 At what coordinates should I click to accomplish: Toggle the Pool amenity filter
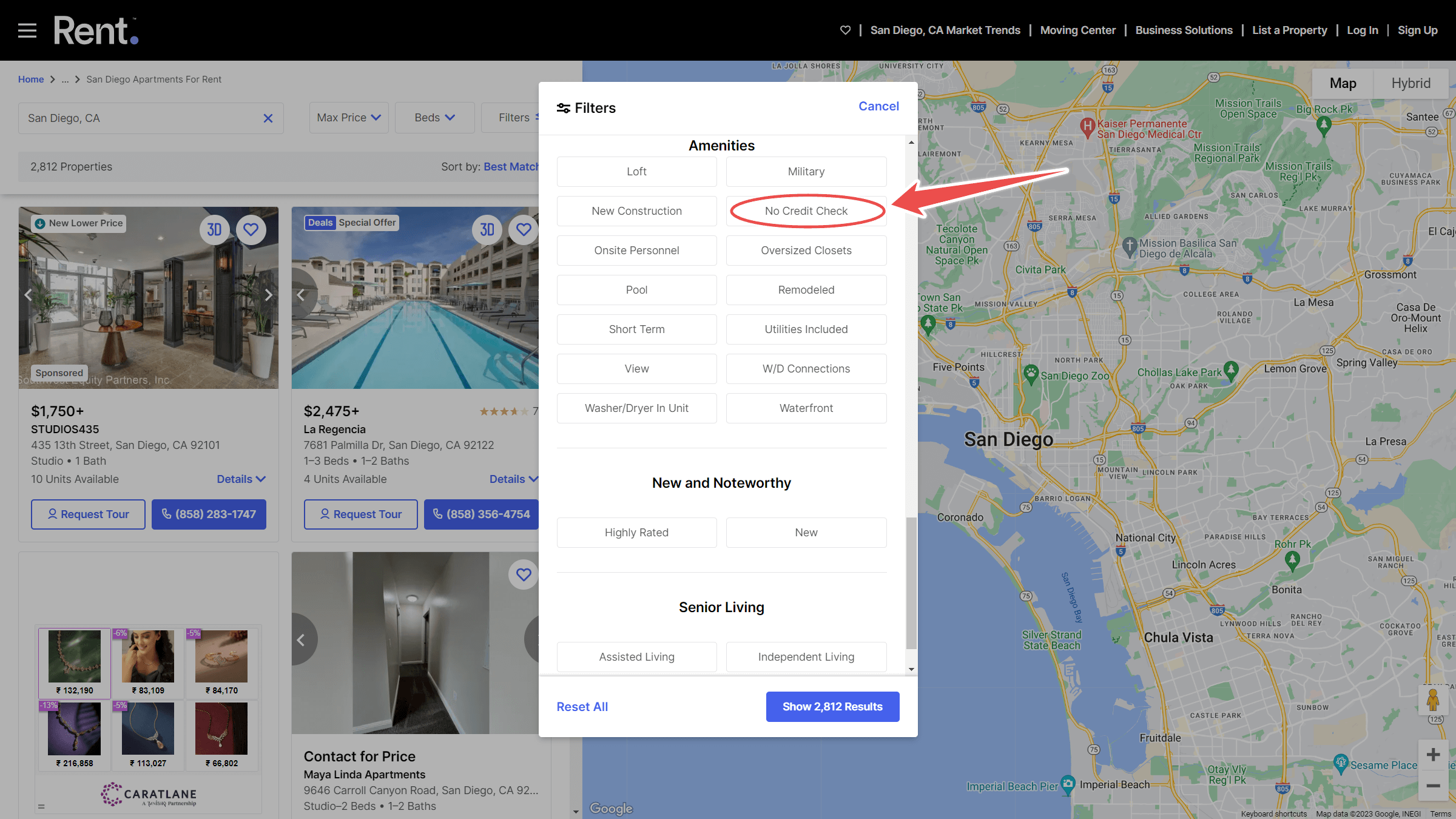coord(636,289)
